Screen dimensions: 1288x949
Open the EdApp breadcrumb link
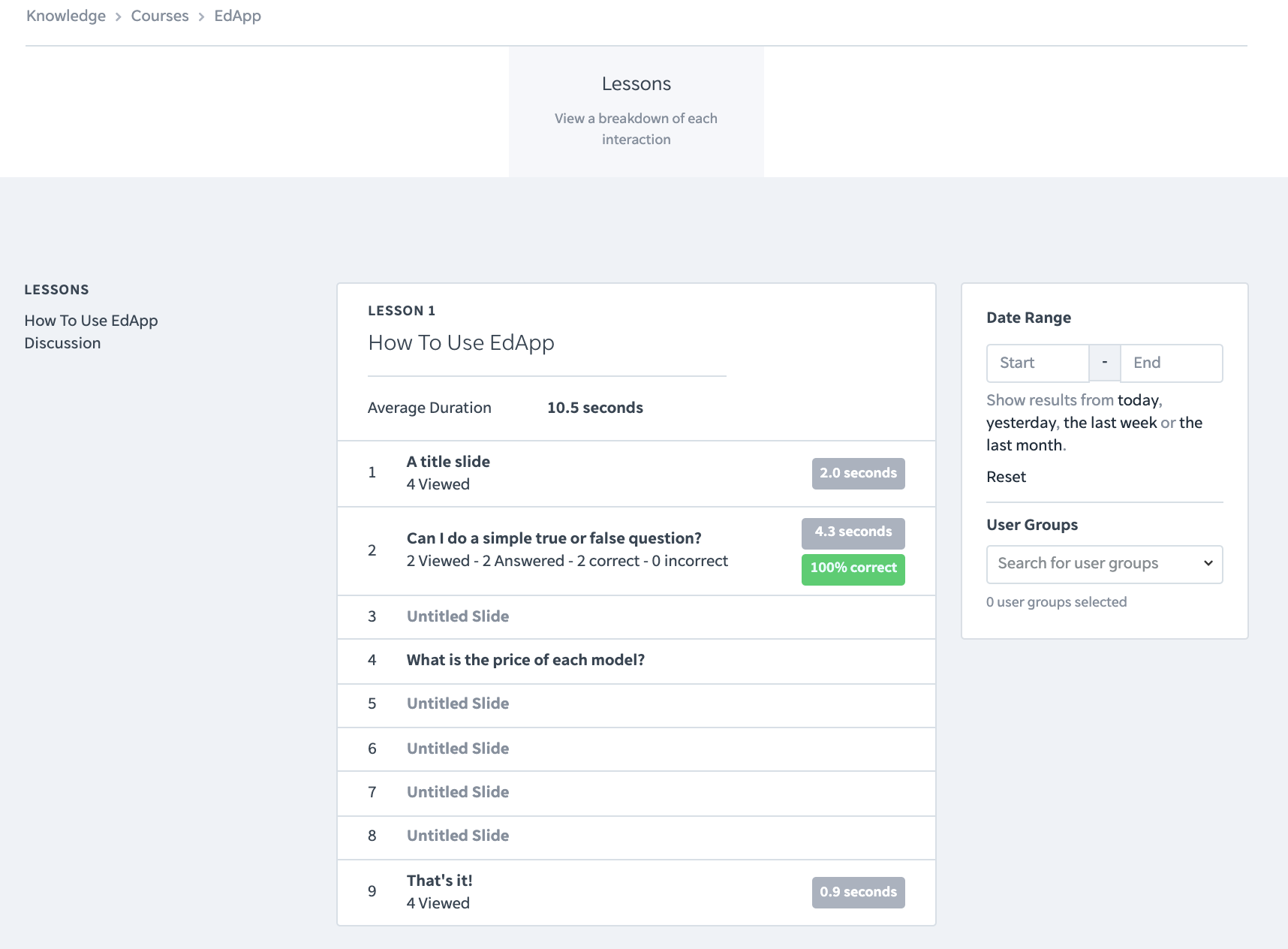tap(237, 16)
